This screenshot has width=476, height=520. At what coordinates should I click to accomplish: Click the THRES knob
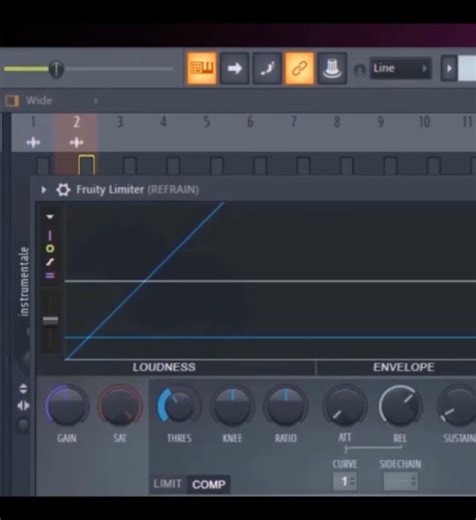(179, 405)
